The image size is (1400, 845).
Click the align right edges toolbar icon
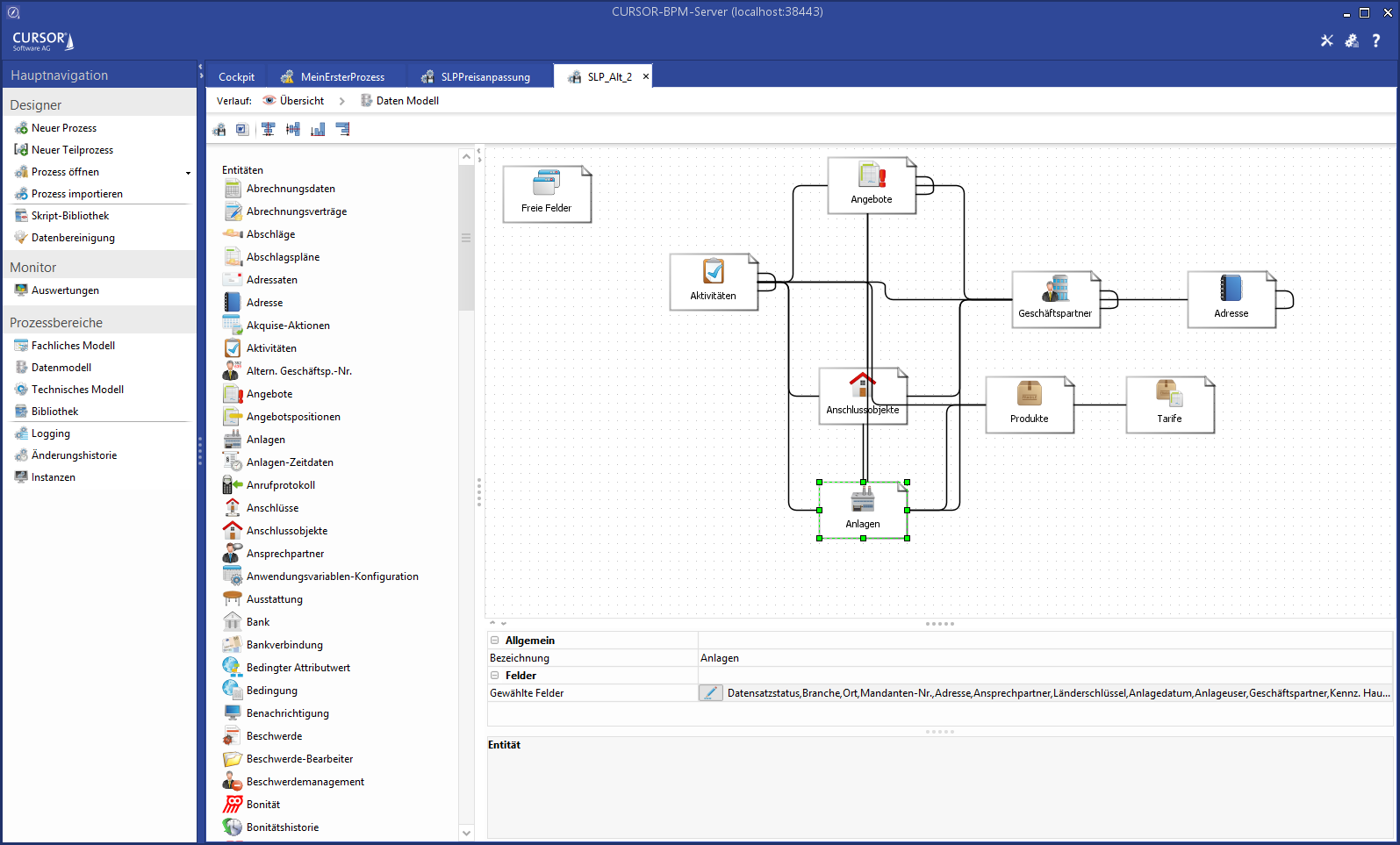pos(343,130)
